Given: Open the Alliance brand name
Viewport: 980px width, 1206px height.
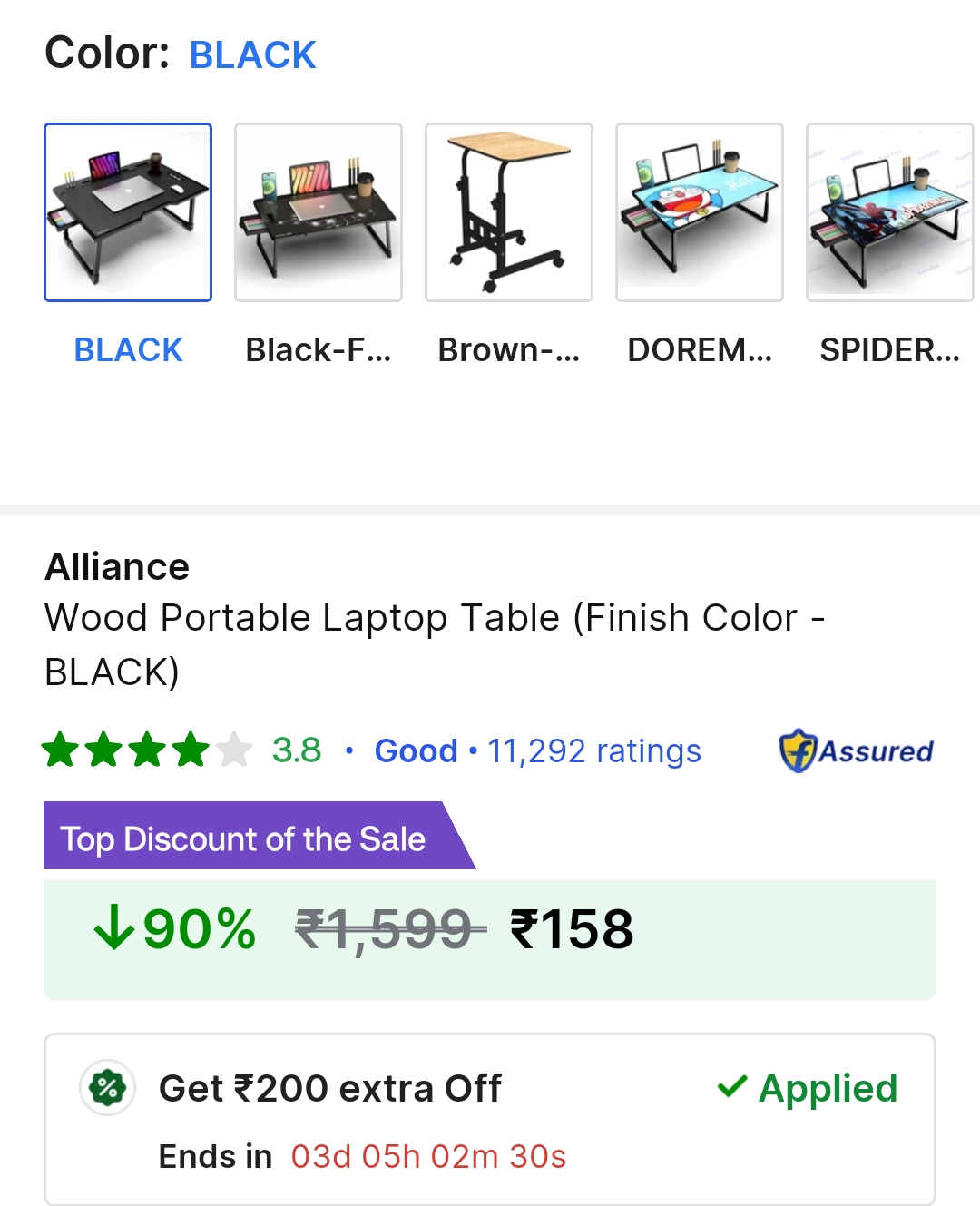Looking at the screenshot, I should point(117,567).
